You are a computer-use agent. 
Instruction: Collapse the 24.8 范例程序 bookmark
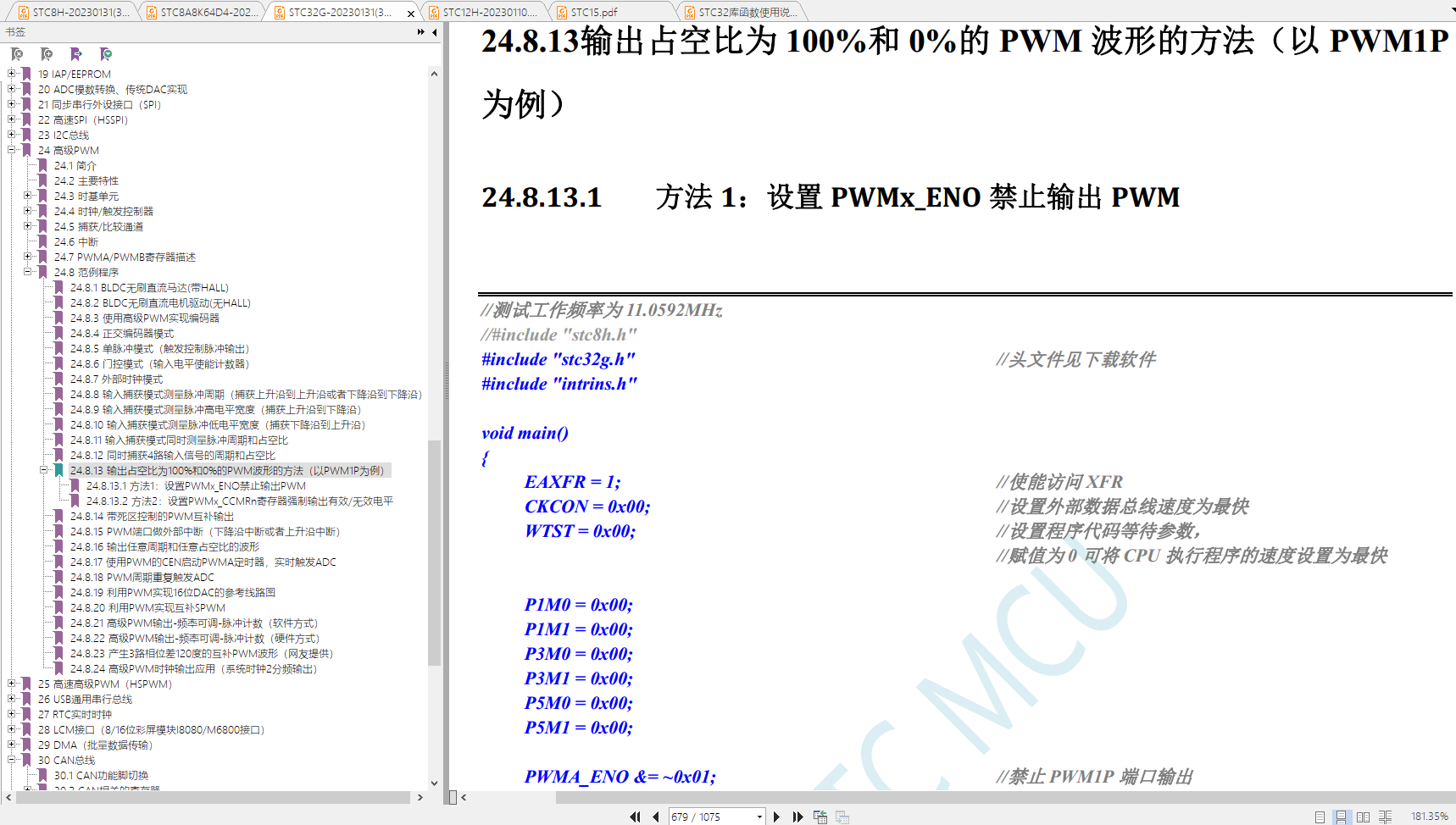tap(28, 272)
